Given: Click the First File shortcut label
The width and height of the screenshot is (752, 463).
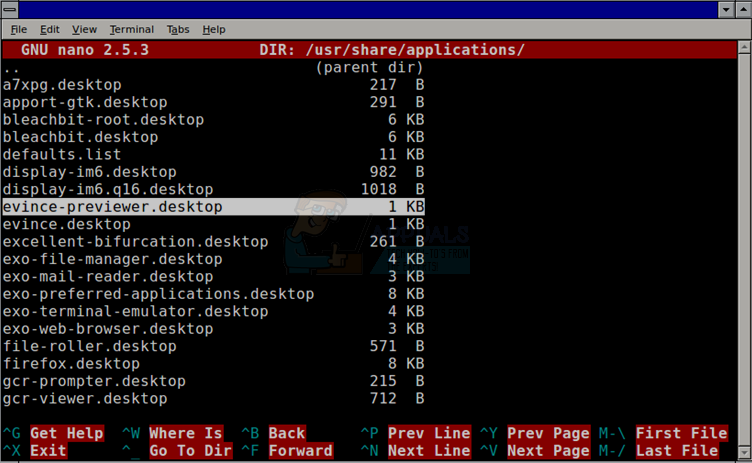Looking at the screenshot, I should (x=682, y=433).
